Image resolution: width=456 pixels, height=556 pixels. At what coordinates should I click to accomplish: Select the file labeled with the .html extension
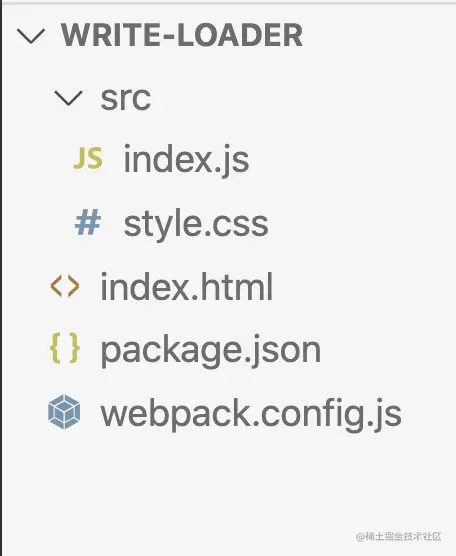point(187,286)
